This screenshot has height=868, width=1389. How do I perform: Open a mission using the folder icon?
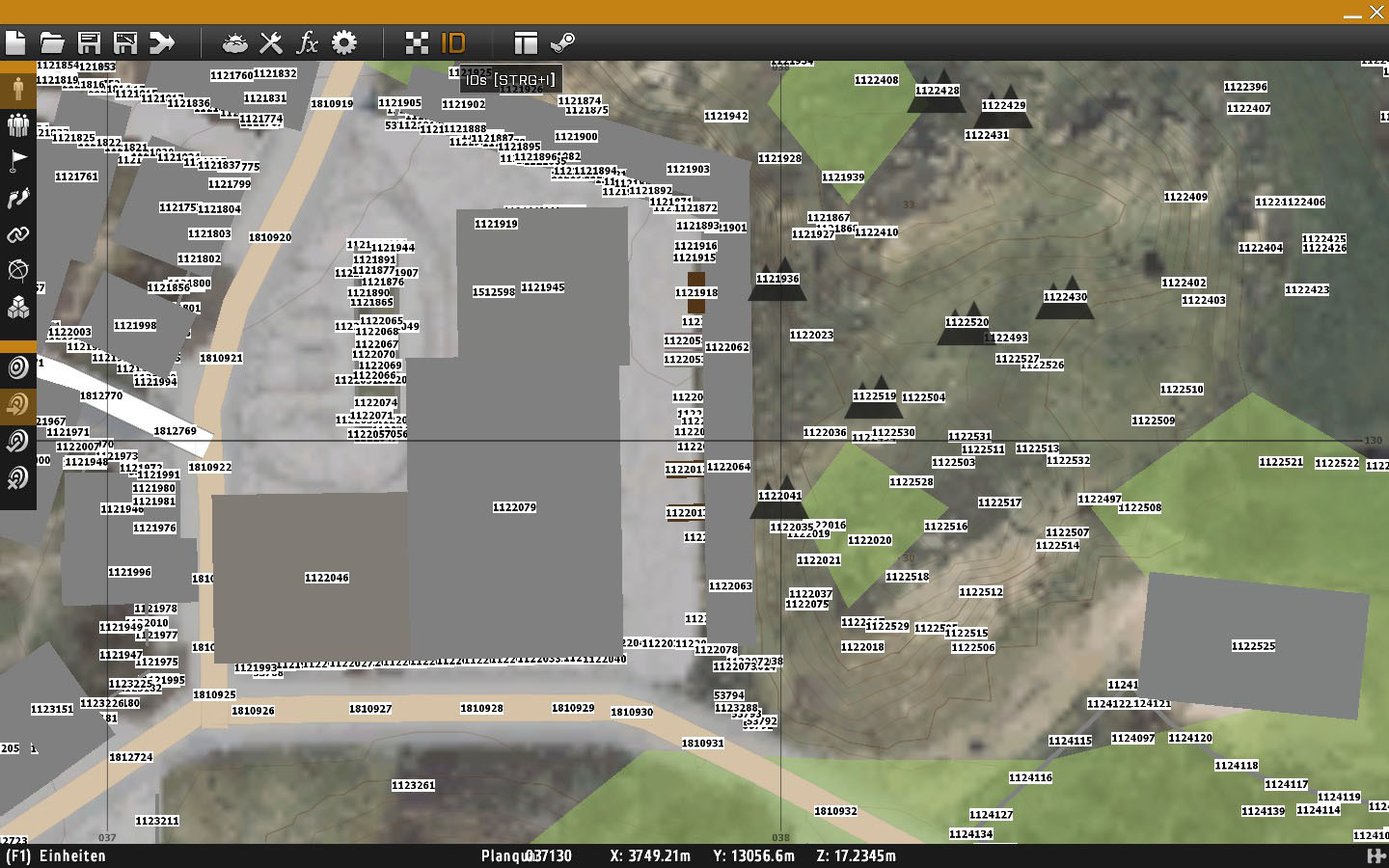pyautogui.click(x=52, y=42)
